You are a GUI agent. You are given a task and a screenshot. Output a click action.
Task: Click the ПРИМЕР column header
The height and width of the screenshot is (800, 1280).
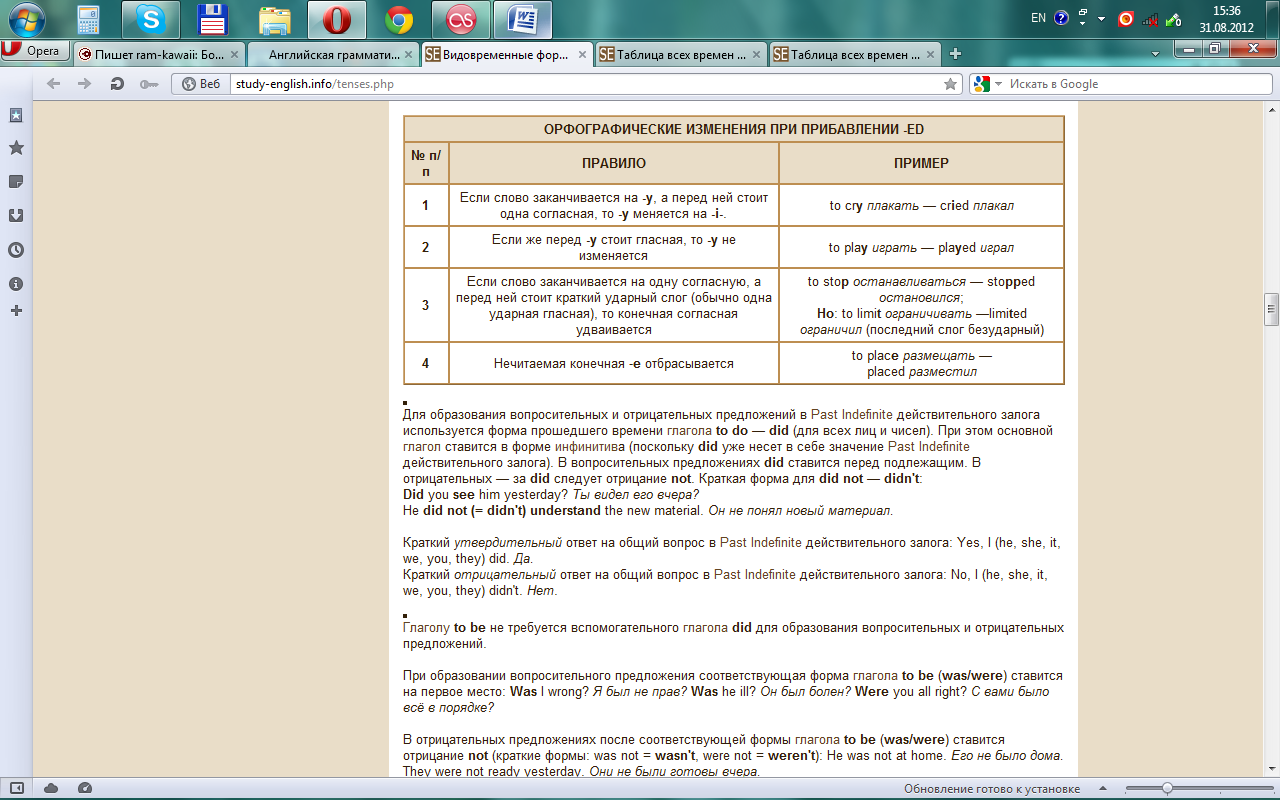pyautogui.click(x=921, y=163)
